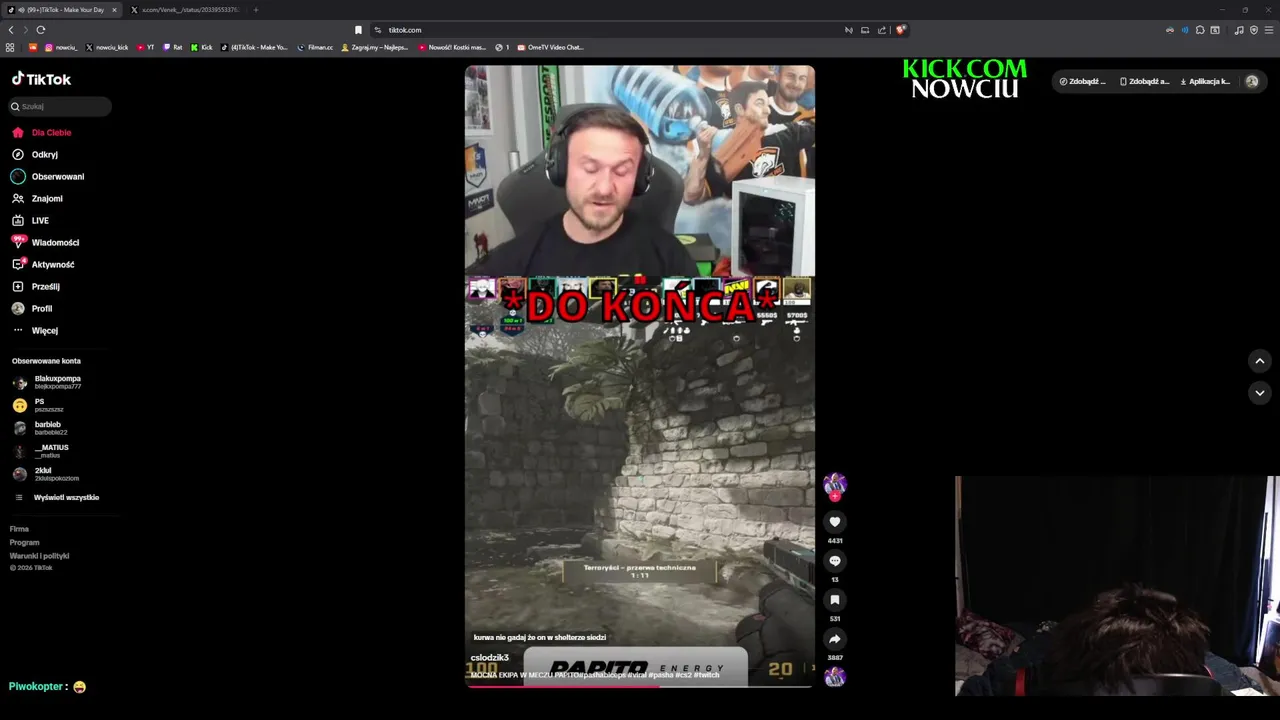Open a new browser tab

[x=256, y=10]
